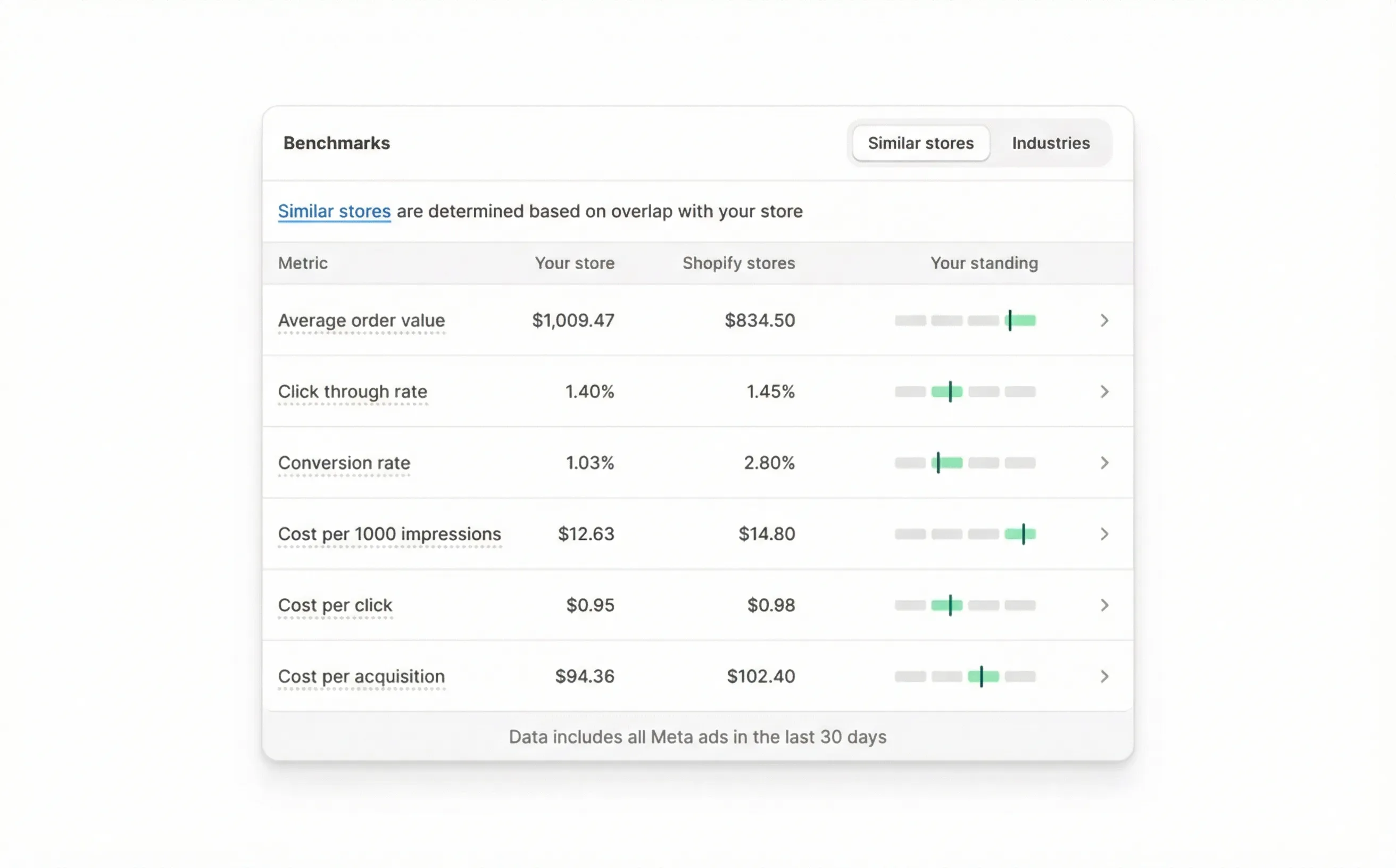Screen dimensions: 1396x868
Task: Click the Click through rate metric label
Action: [353, 391]
